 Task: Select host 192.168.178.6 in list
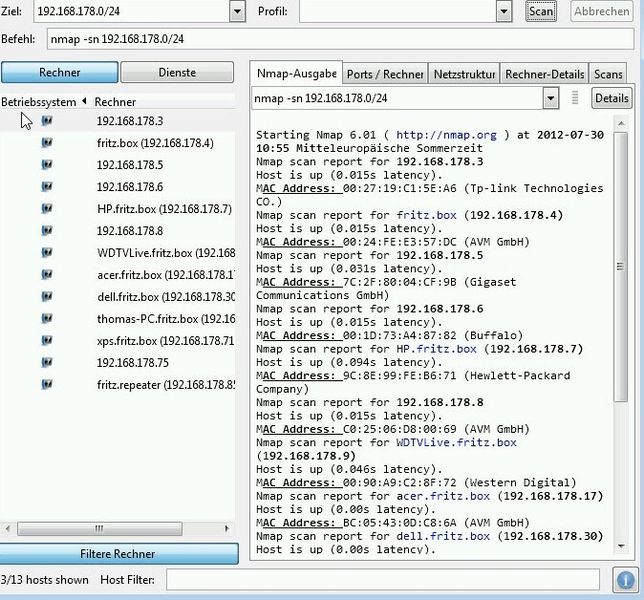[x=130, y=187]
